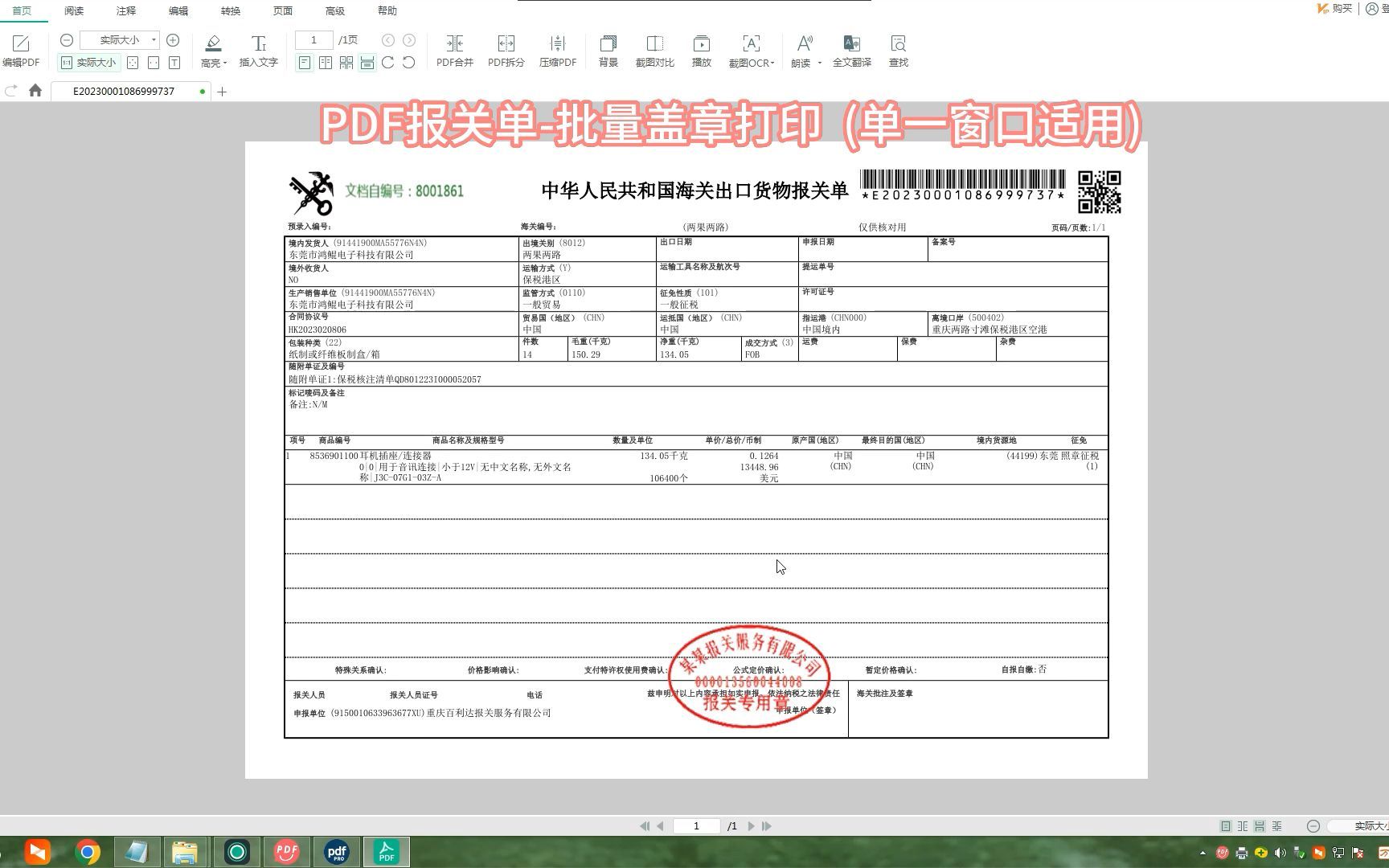Open the 高亮 (highlight) color dropdown
Viewport: 1389px width, 868px height.
point(223,62)
